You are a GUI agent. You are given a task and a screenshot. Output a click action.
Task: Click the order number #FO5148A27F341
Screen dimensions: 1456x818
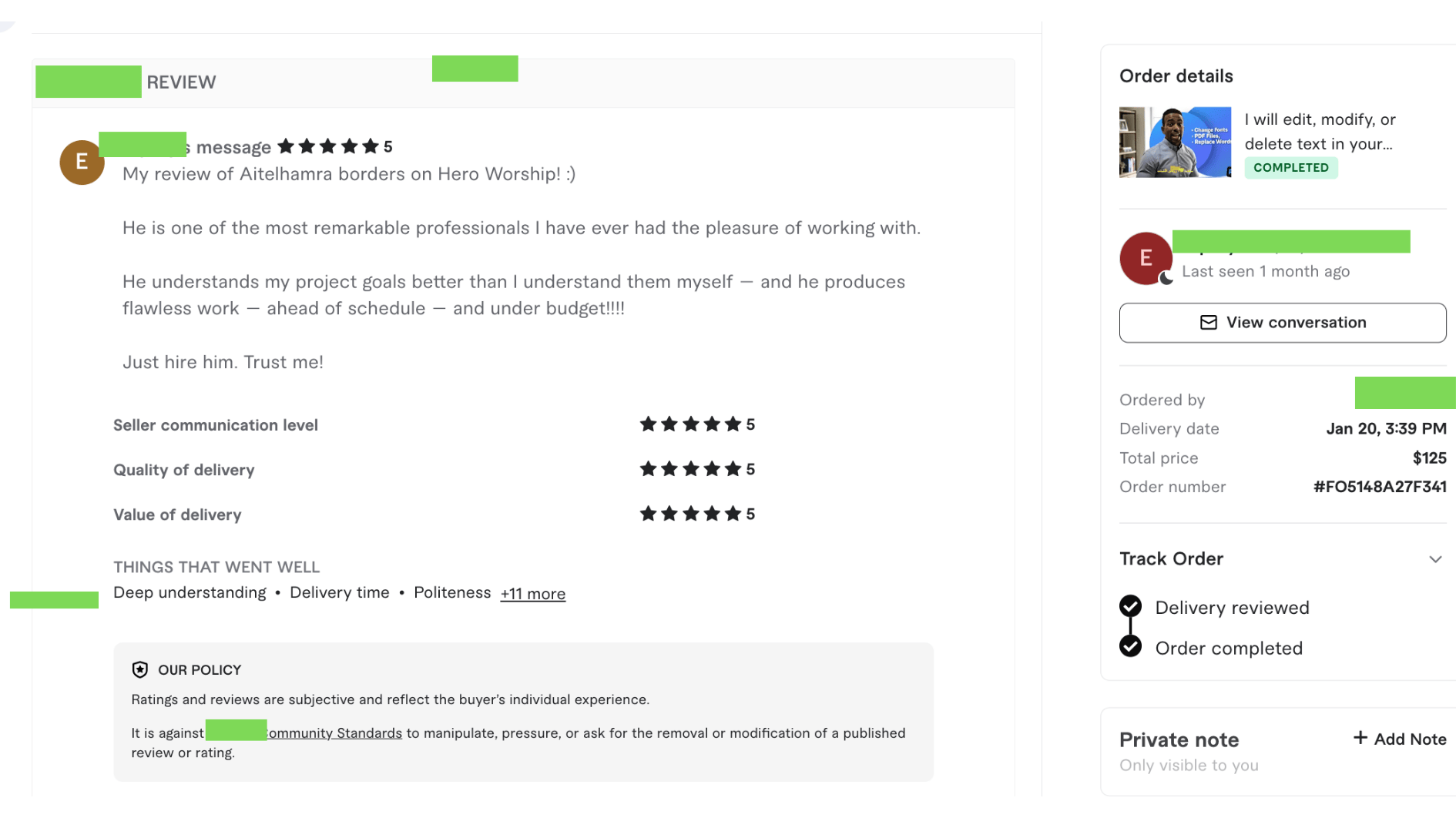point(1379,487)
